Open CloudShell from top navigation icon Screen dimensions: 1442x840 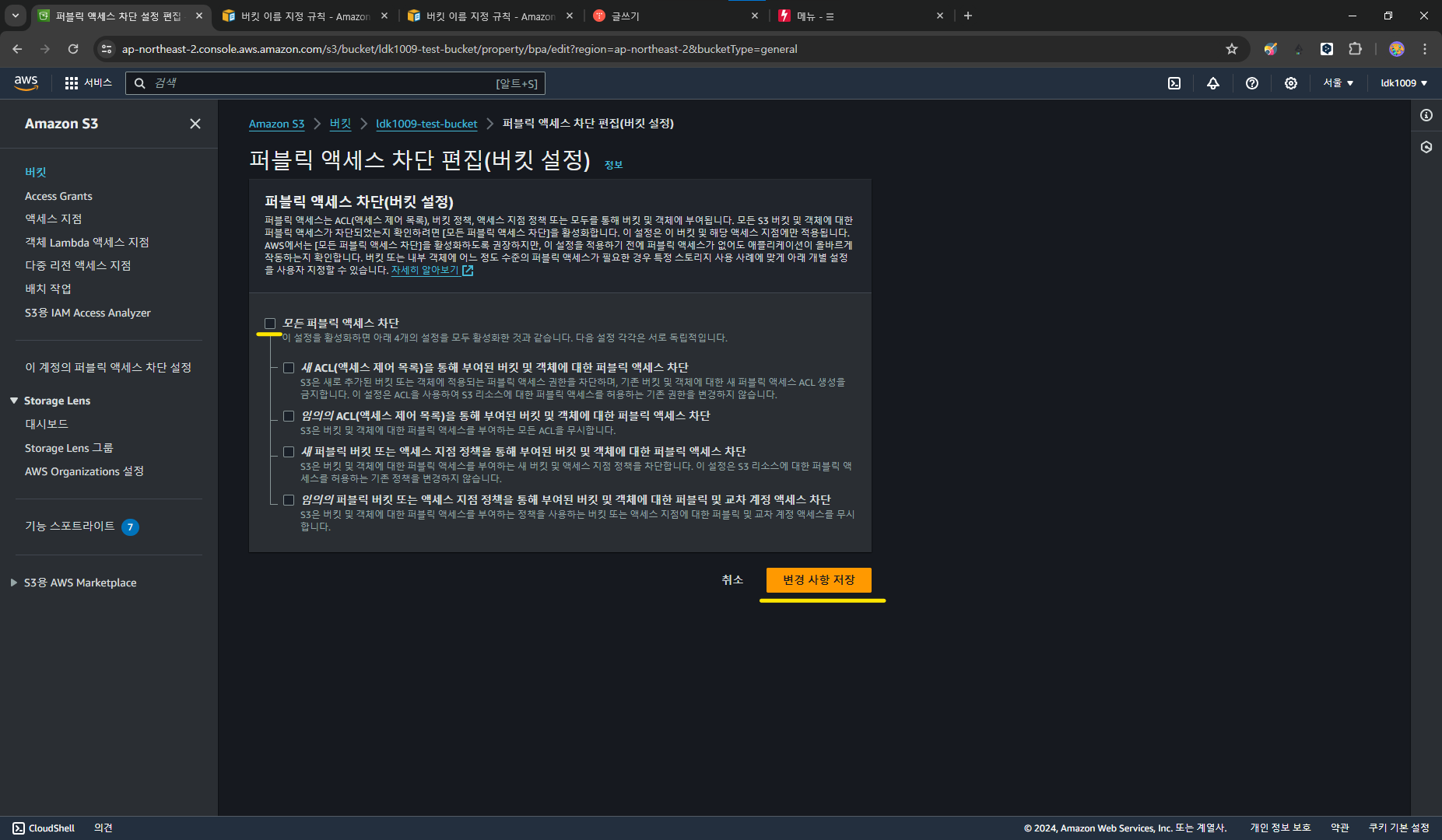1174,83
